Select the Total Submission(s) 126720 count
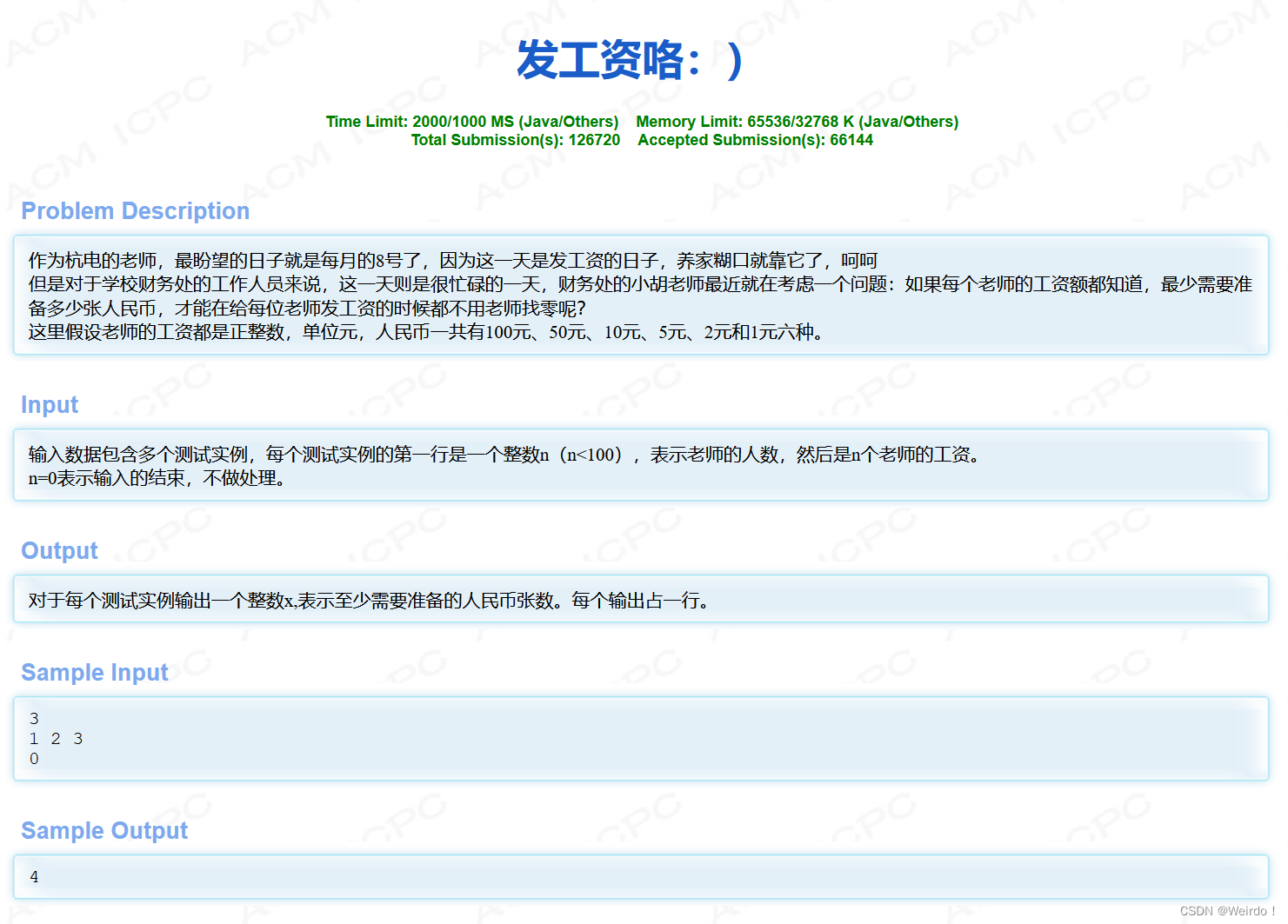Viewport: 1288px width, 924px height. click(516, 140)
